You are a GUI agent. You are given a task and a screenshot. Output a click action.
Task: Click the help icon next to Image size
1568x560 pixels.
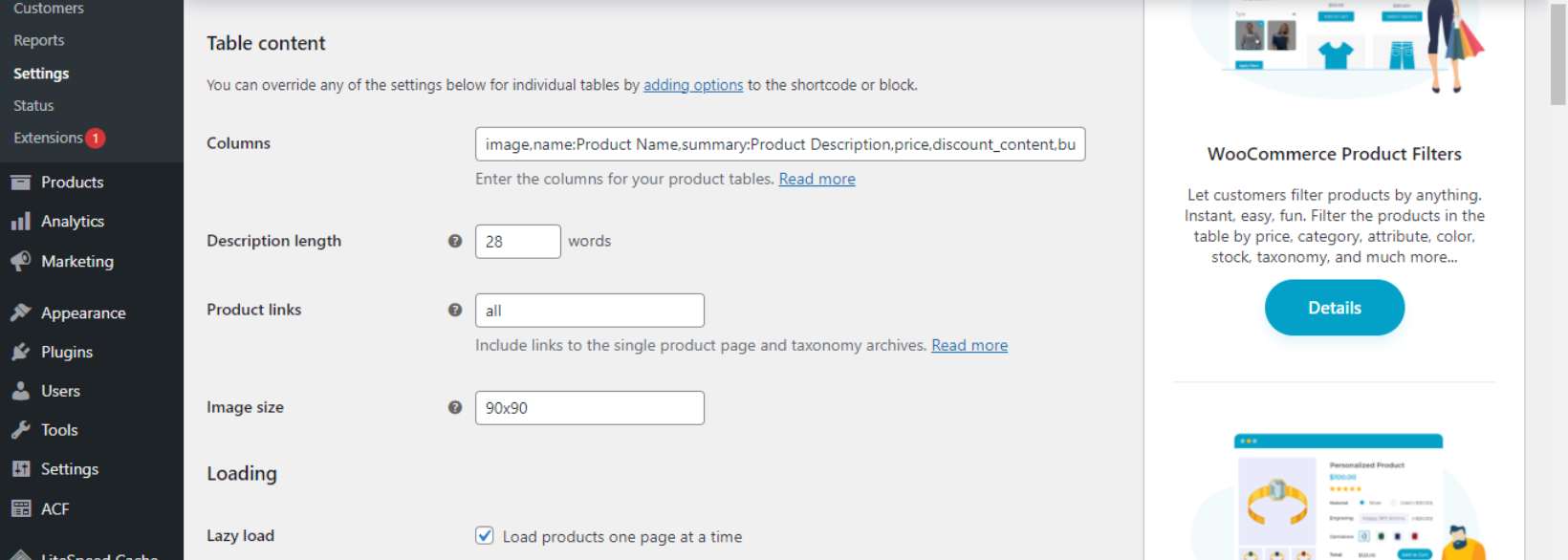pos(455,407)
